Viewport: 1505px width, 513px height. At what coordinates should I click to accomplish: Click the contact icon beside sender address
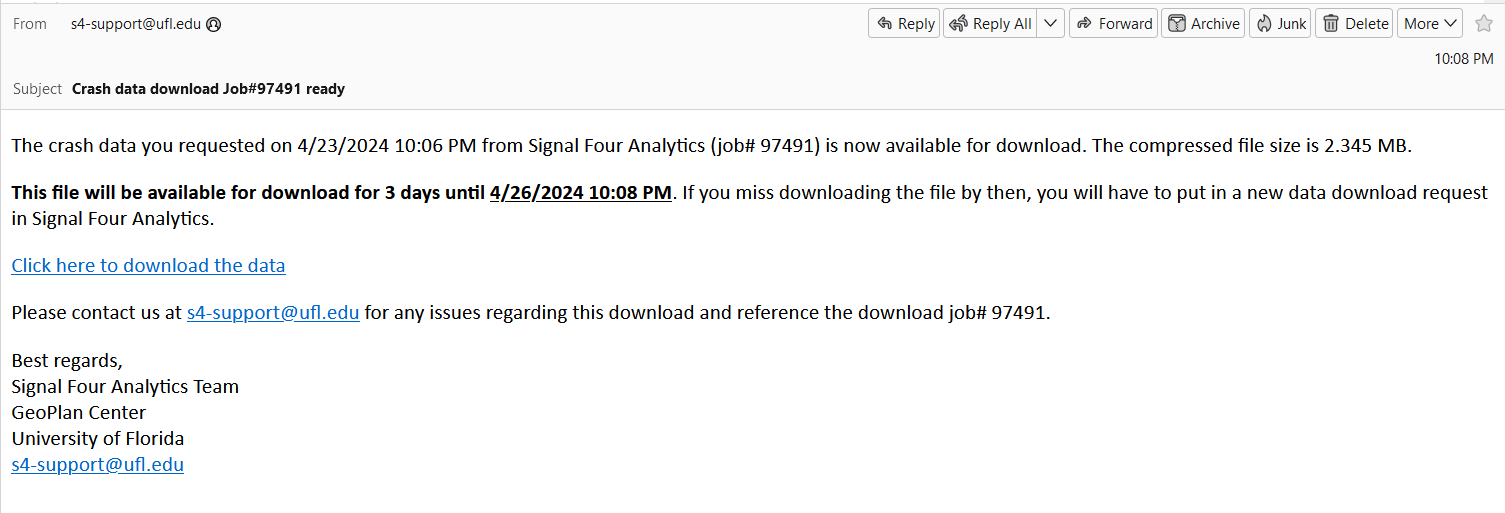(x=214, y=24)
